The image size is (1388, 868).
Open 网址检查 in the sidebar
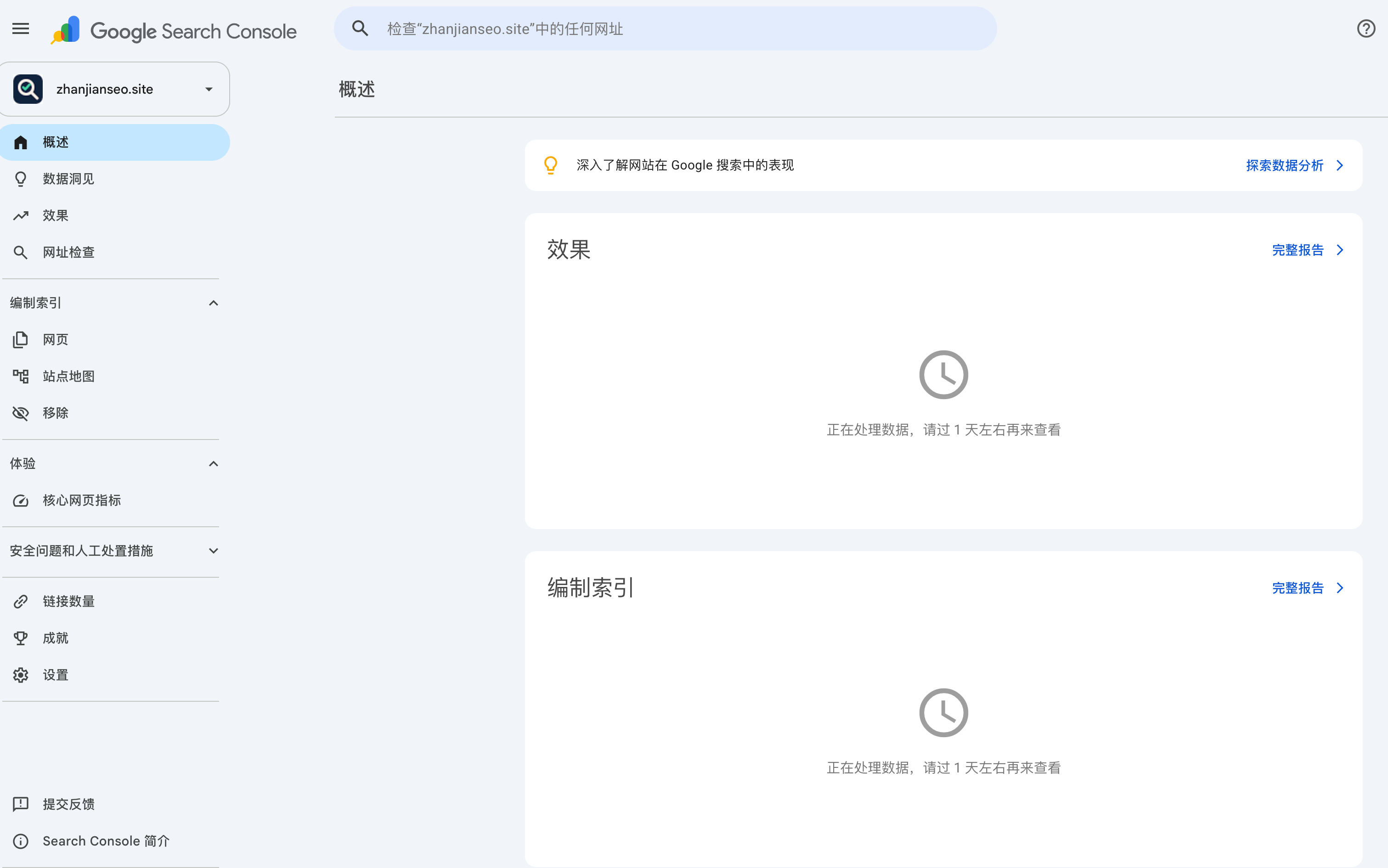(115, 253)
